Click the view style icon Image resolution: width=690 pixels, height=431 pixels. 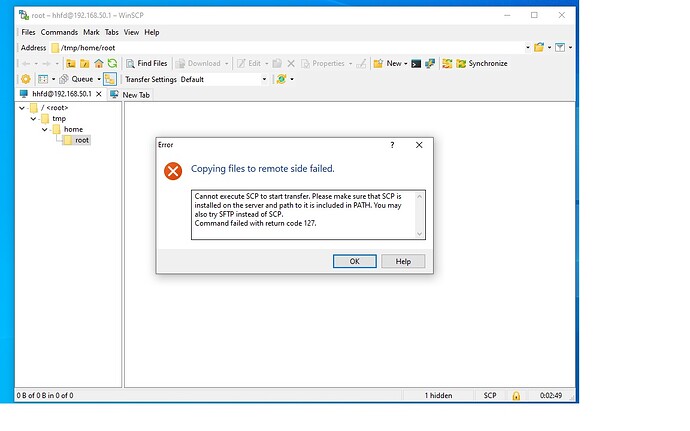click(43, 79)
